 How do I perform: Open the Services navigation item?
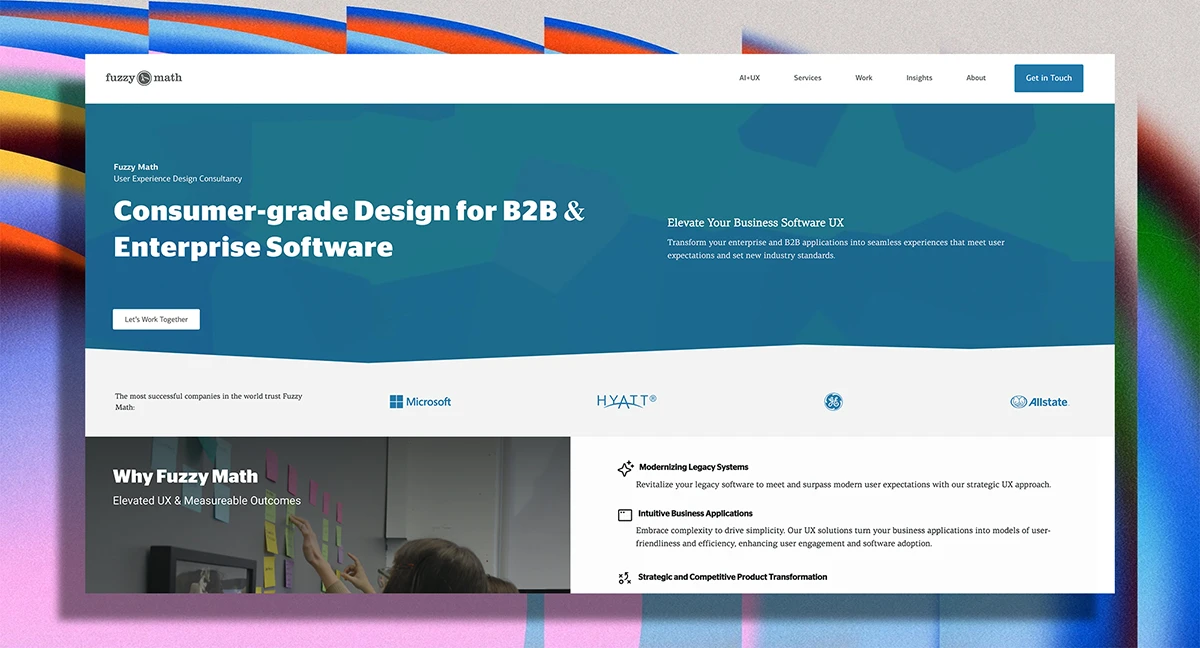(x=807, y=78)
